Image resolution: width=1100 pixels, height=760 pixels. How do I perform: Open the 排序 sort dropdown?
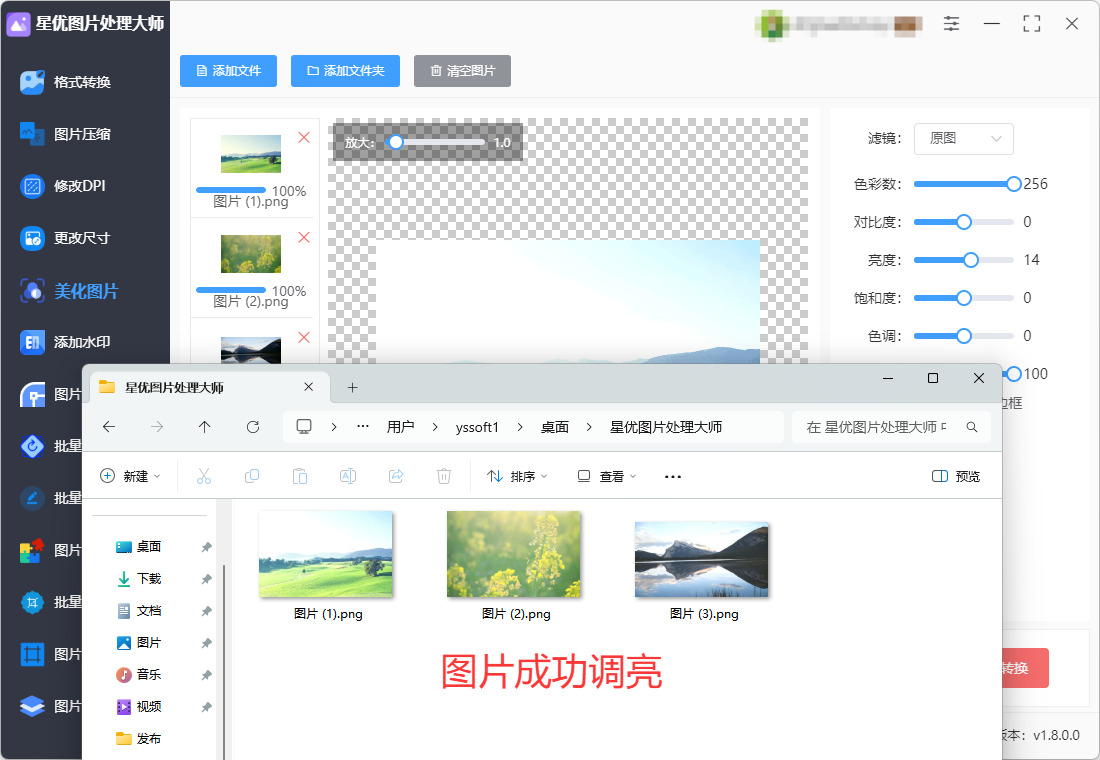point(517,476)
